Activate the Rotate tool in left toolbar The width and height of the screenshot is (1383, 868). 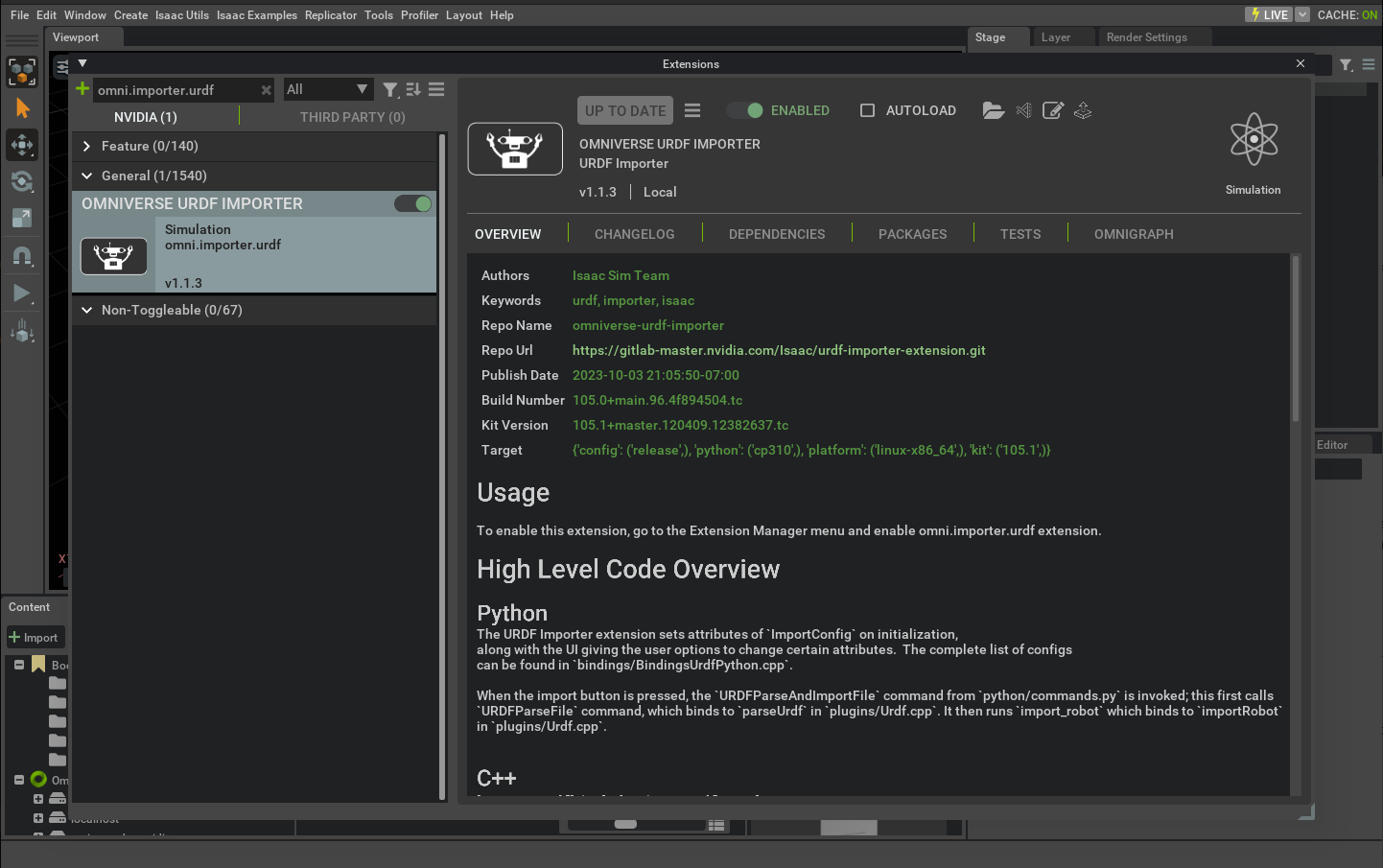tap(22, 181)
